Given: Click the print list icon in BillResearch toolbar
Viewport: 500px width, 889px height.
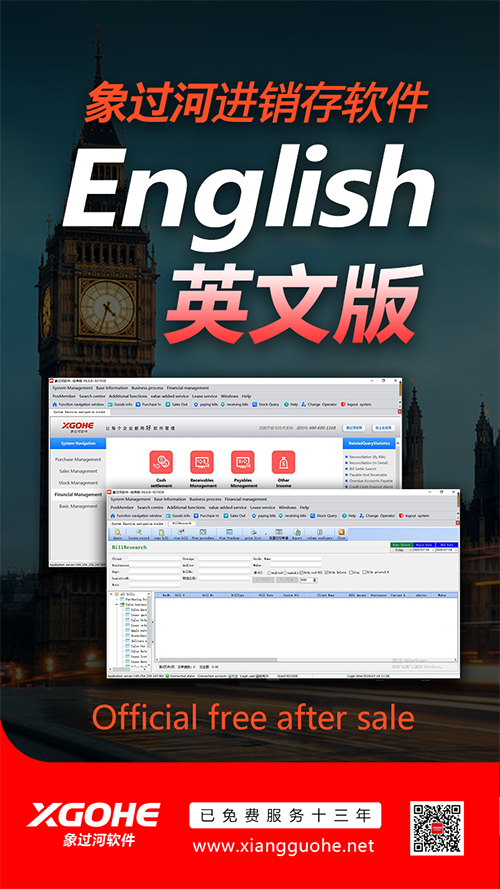Looking at the screenshot, I should point(253,532).
